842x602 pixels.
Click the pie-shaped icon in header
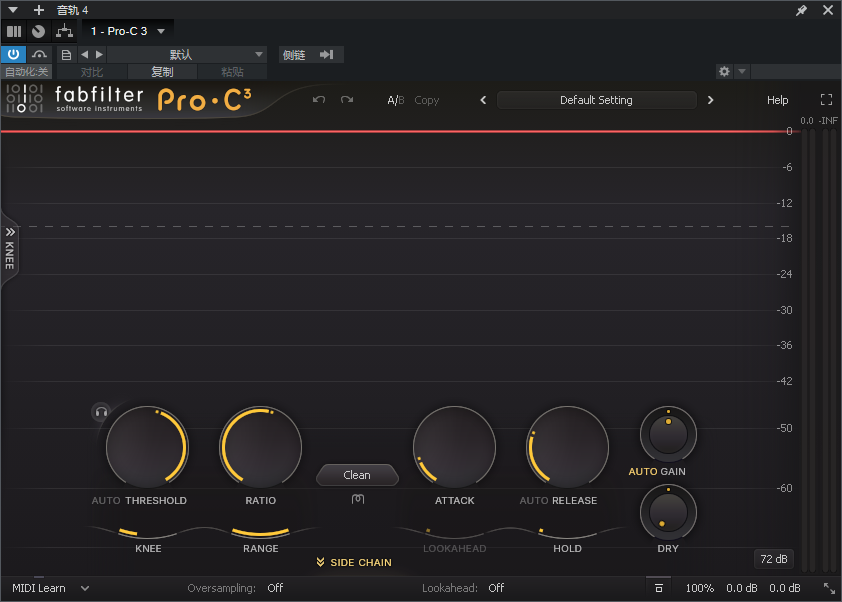(38, 31)
